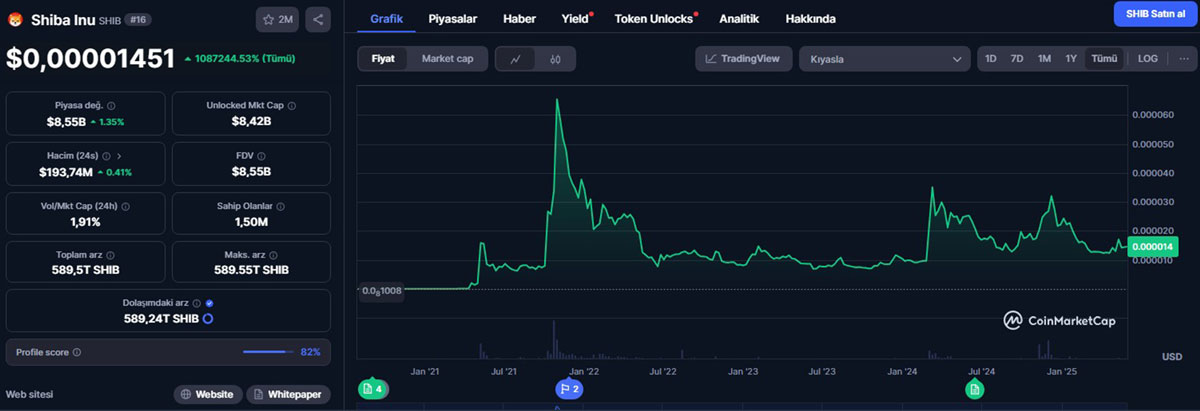Click the green document marker labeled 4
The image size is (1200, 411).
click(372, 388)
